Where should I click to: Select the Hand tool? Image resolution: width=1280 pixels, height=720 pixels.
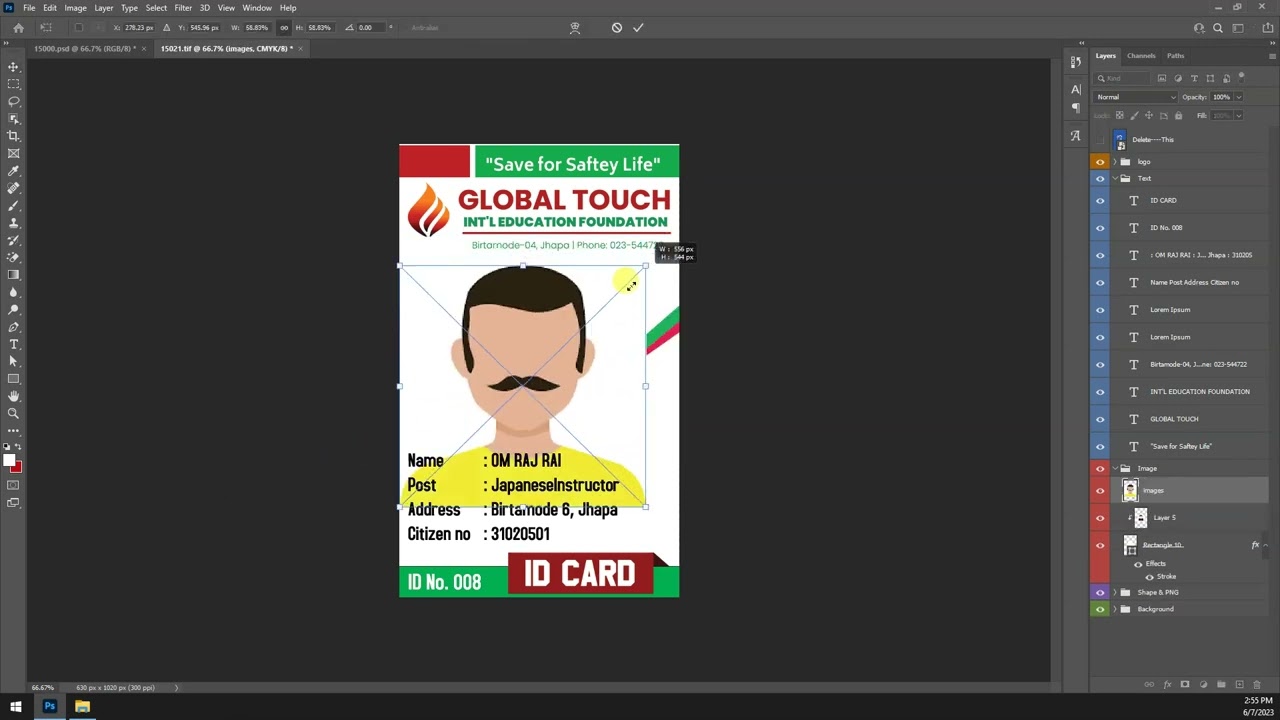(13, 396)
